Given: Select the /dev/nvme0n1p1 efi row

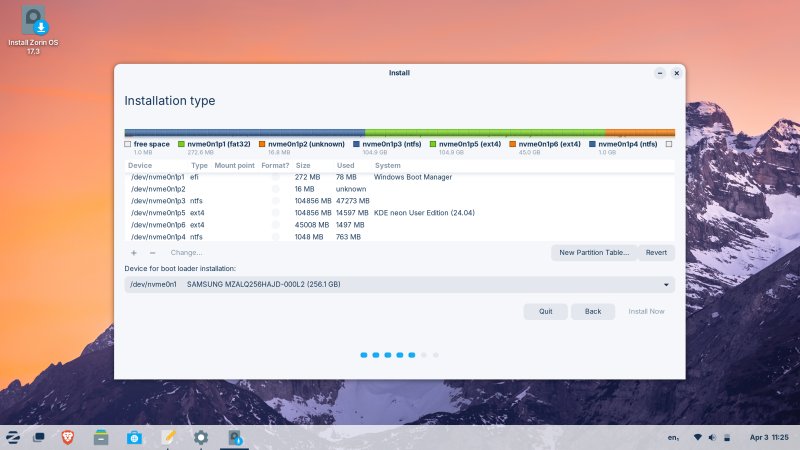Looking at the screenshot, I should [300, 177].
